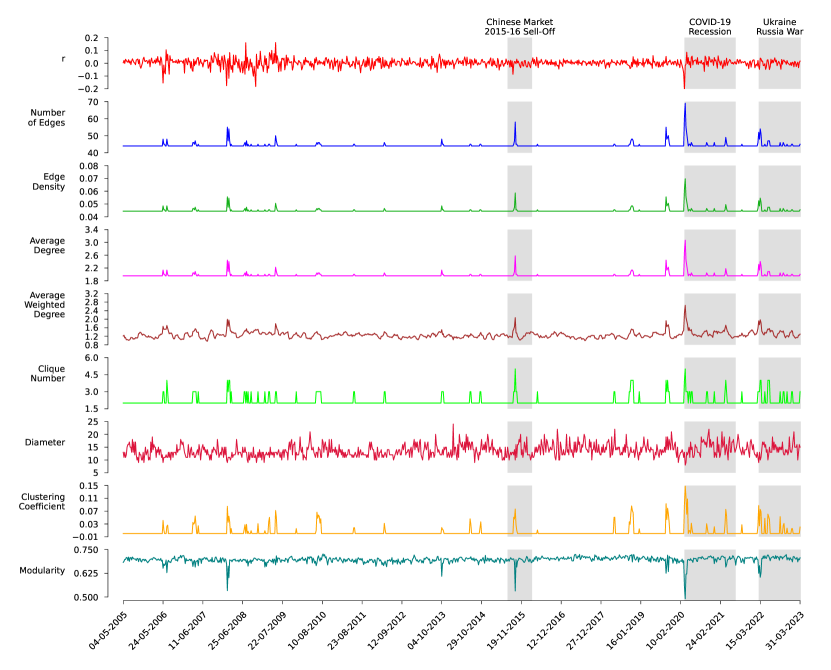Select the "Number of Edges" axis label
Viewport: 831px width, 670px height.
[x=47, y=118]
